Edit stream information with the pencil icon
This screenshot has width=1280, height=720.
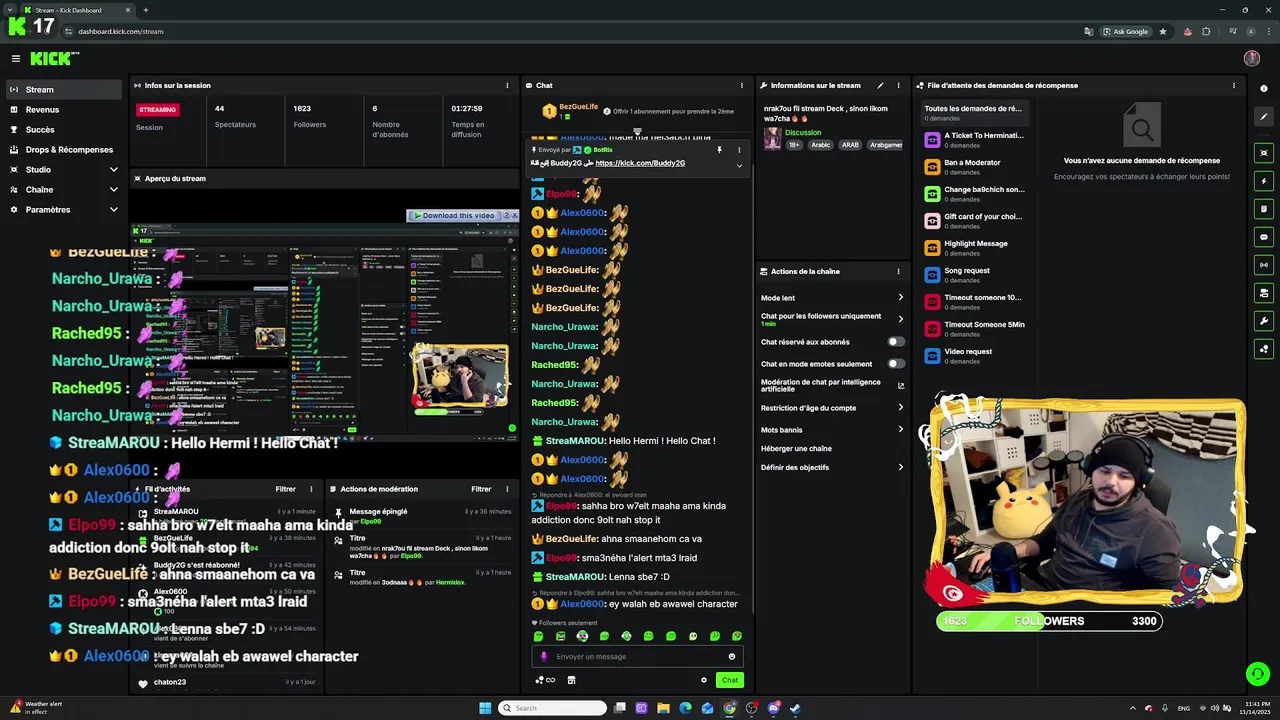880,85
